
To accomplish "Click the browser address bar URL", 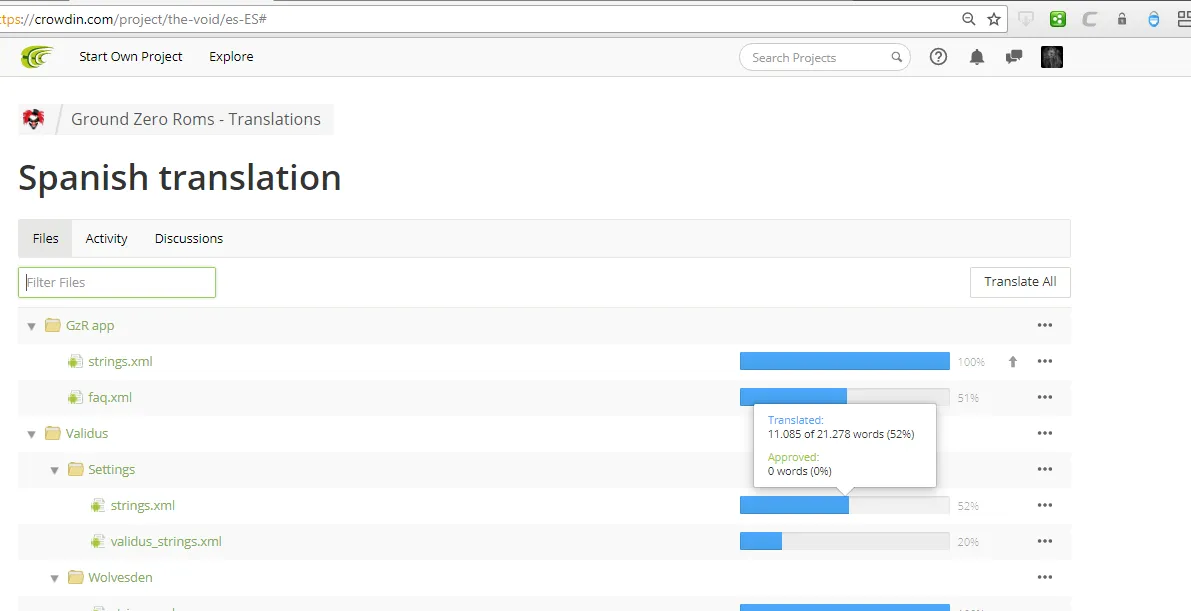I will point(133,19).
